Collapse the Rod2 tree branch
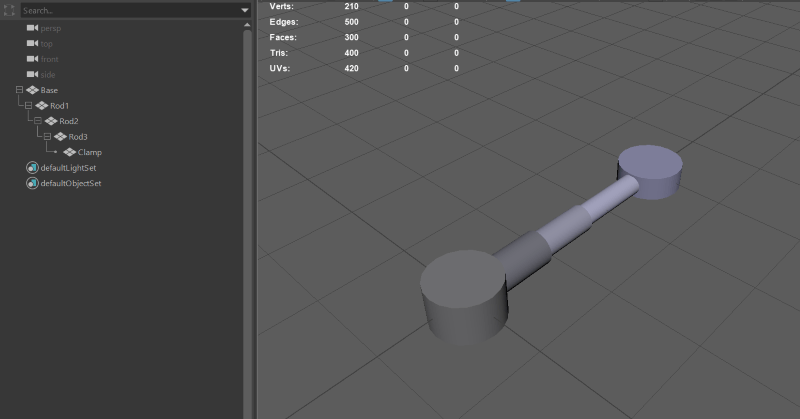Screen dimensions: 800x419 38,121
